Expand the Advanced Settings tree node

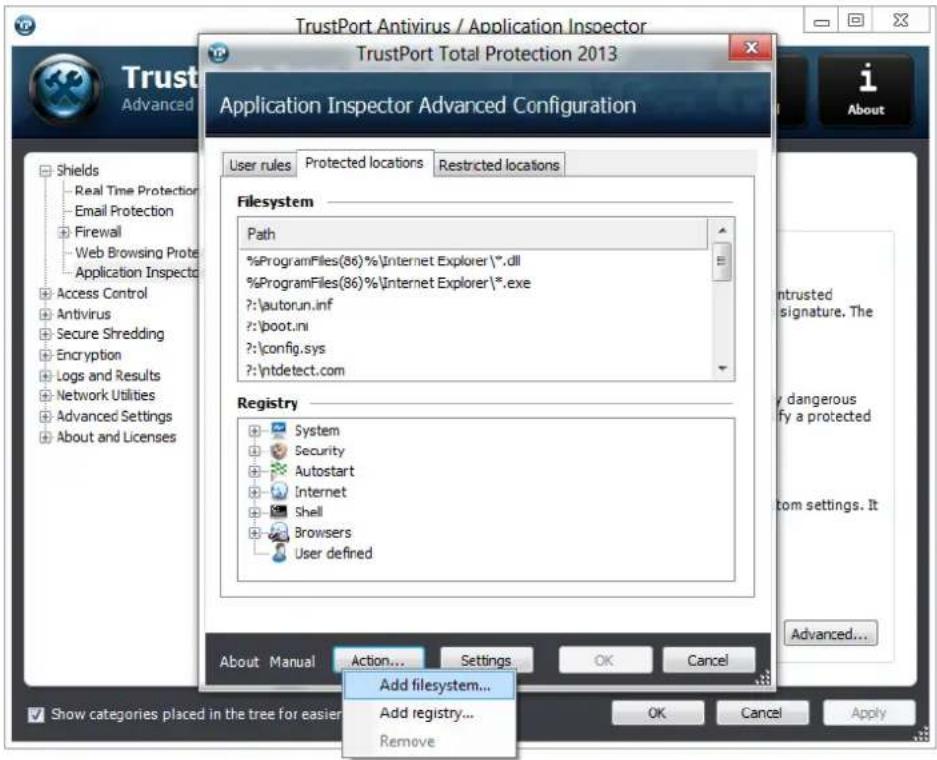click(45, 416)
